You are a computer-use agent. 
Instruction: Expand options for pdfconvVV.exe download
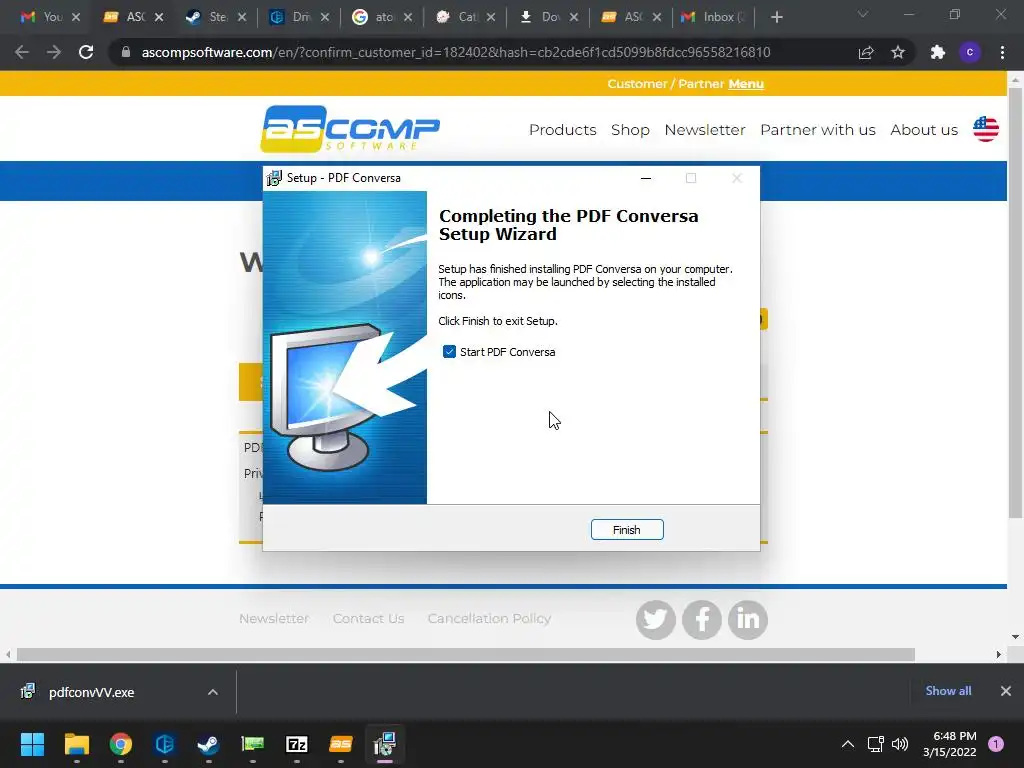coord(213,692)
